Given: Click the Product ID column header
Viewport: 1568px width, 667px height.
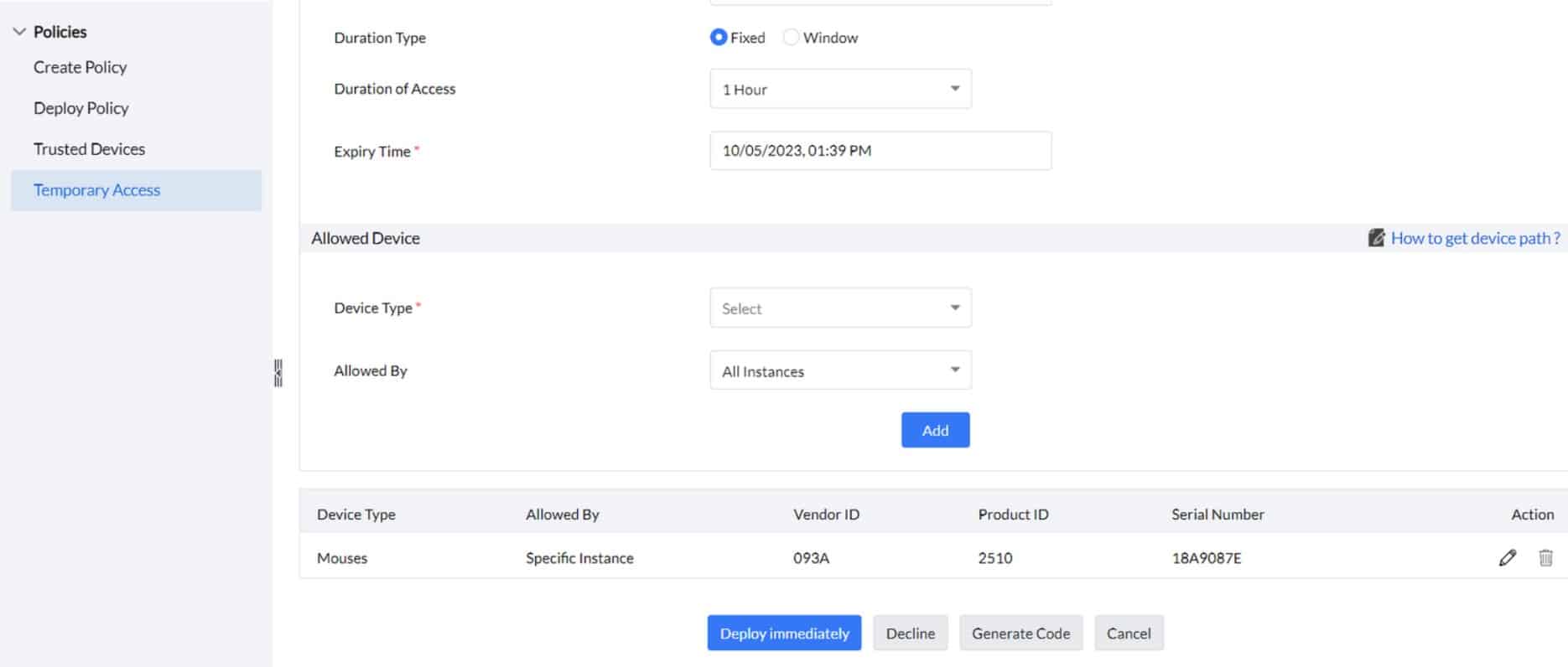Looking at the screenshot, I should click(x=1013, y=514).
